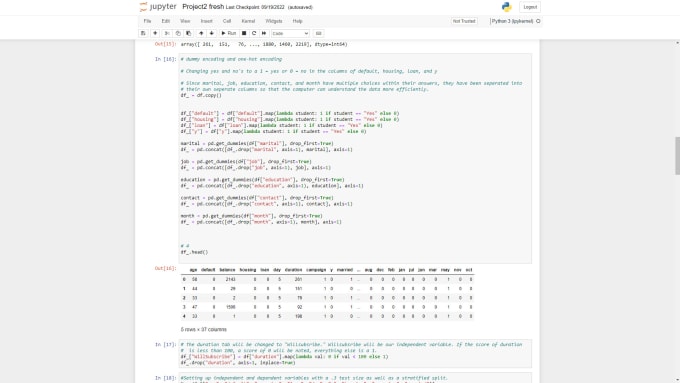Click the Last Checkpoint text
This screenshot has width=680, height=383.
[255, 7]
